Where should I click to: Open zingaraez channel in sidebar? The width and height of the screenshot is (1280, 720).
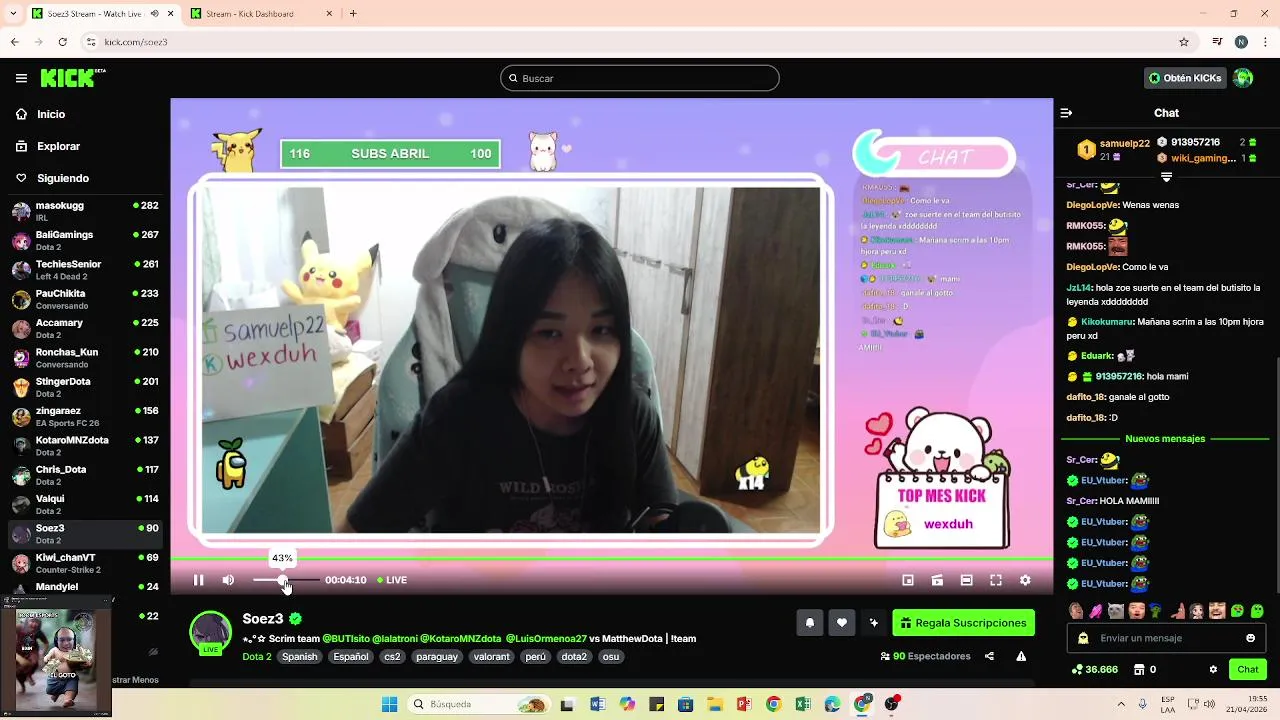tap(85, 416)
